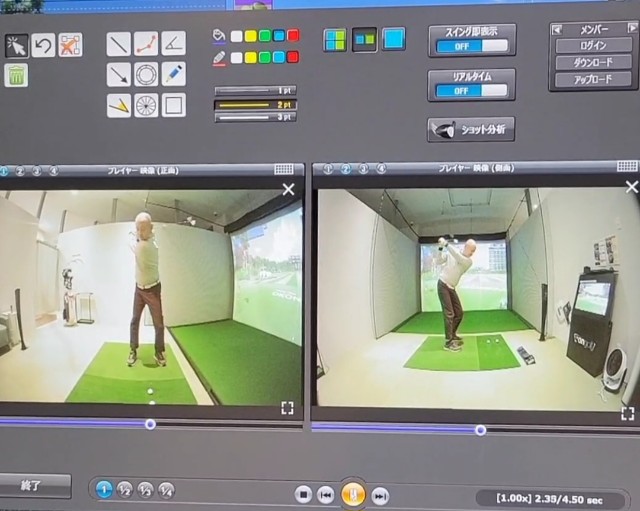Select the yellow V-angle tool

pos(119,106)
